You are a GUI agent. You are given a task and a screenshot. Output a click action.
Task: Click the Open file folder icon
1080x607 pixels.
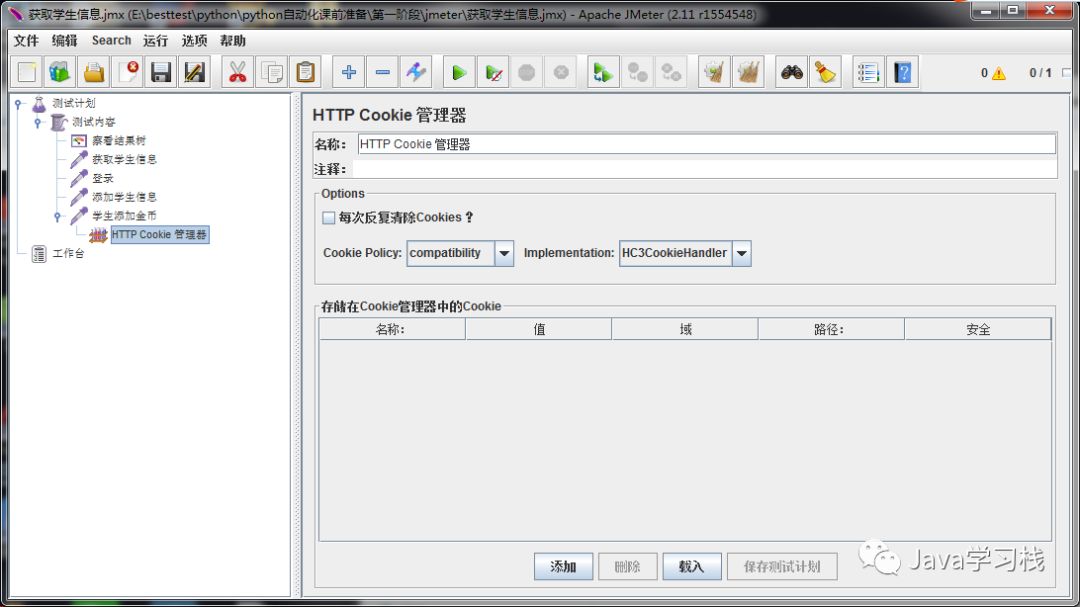coord(94,72)
